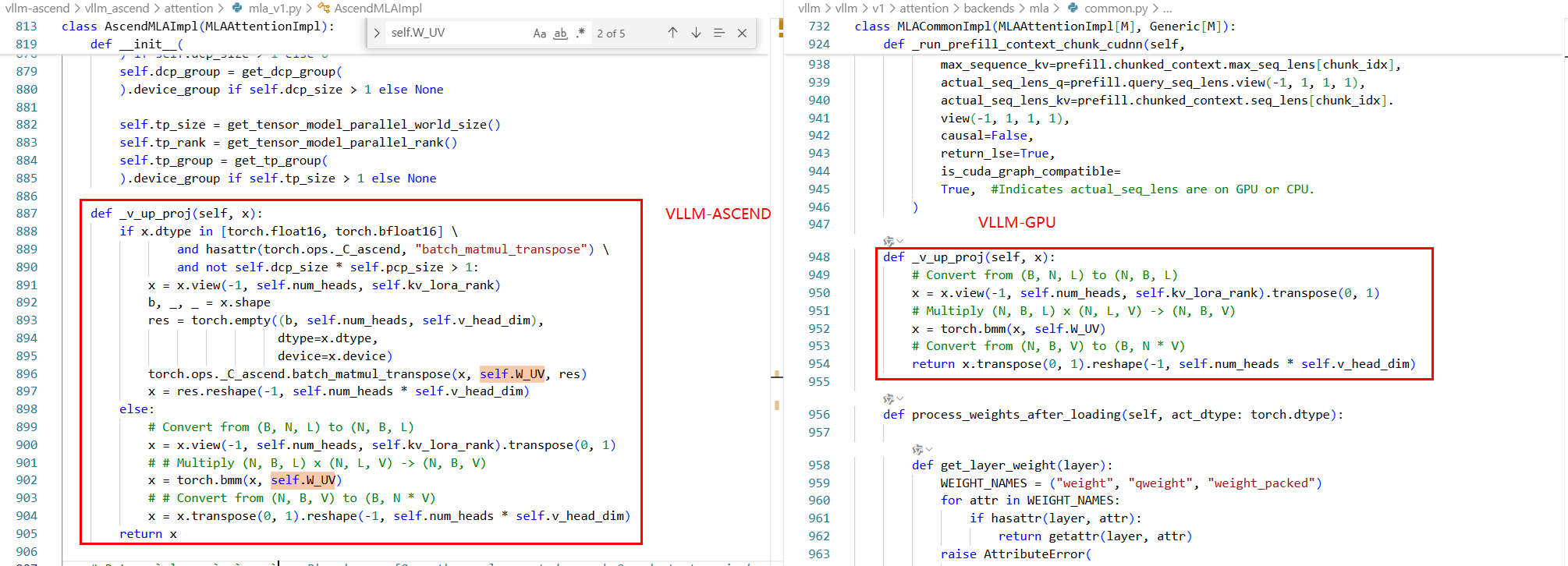Screen dimensions: 1568x566
Task: Click sticky header 'def __init__(' on line 819
Action: coord(137,44)
